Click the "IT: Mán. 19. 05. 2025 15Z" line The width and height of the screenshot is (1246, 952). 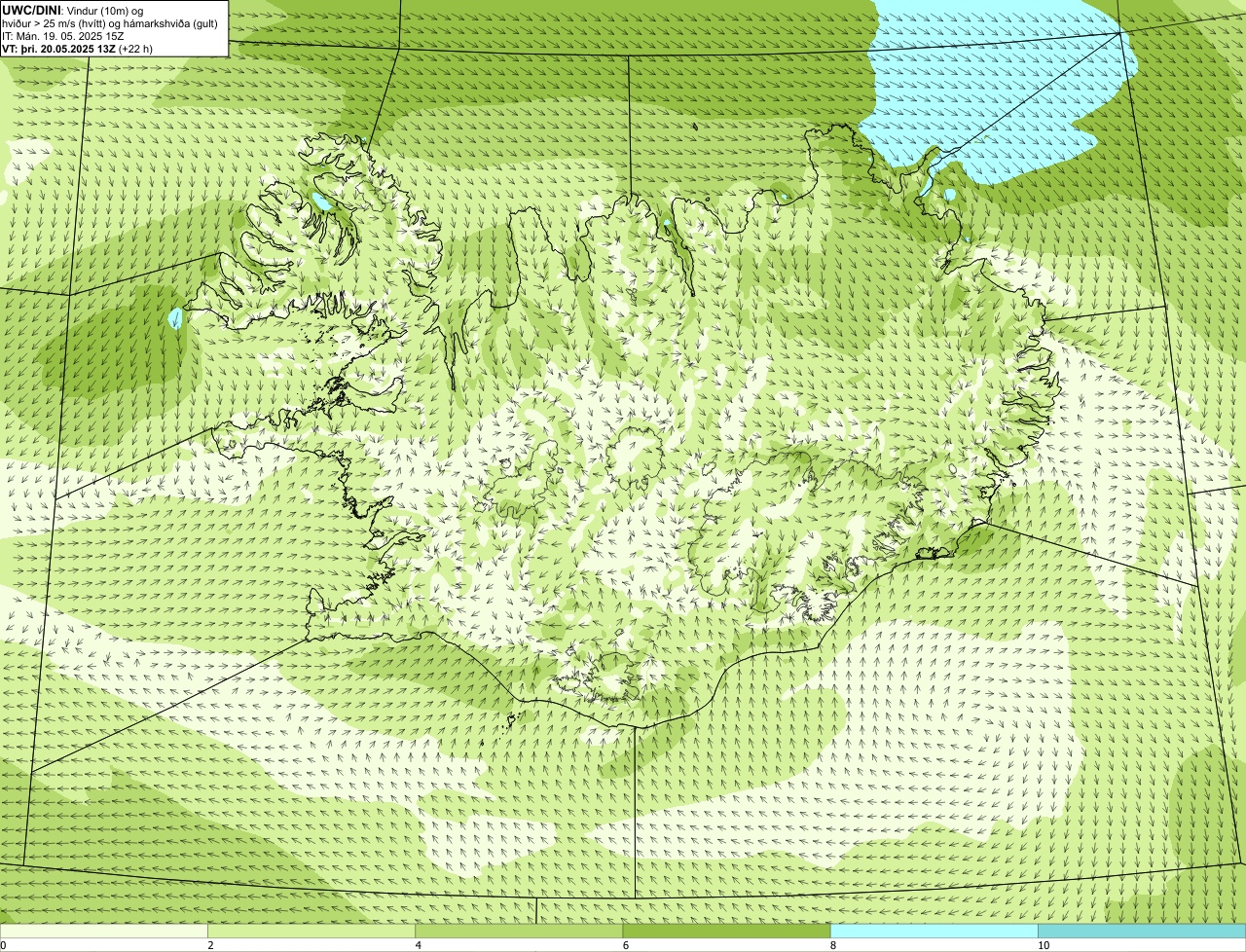[x=63, y=36]
